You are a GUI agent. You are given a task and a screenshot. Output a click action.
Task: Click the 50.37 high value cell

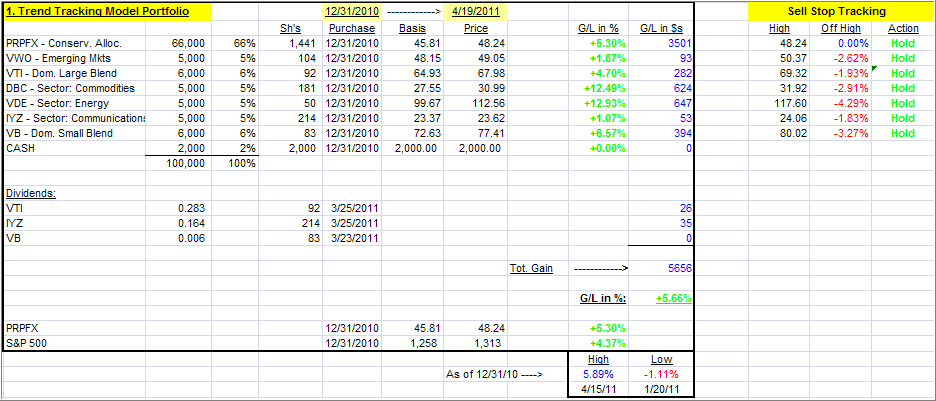[x=779, y=58]
